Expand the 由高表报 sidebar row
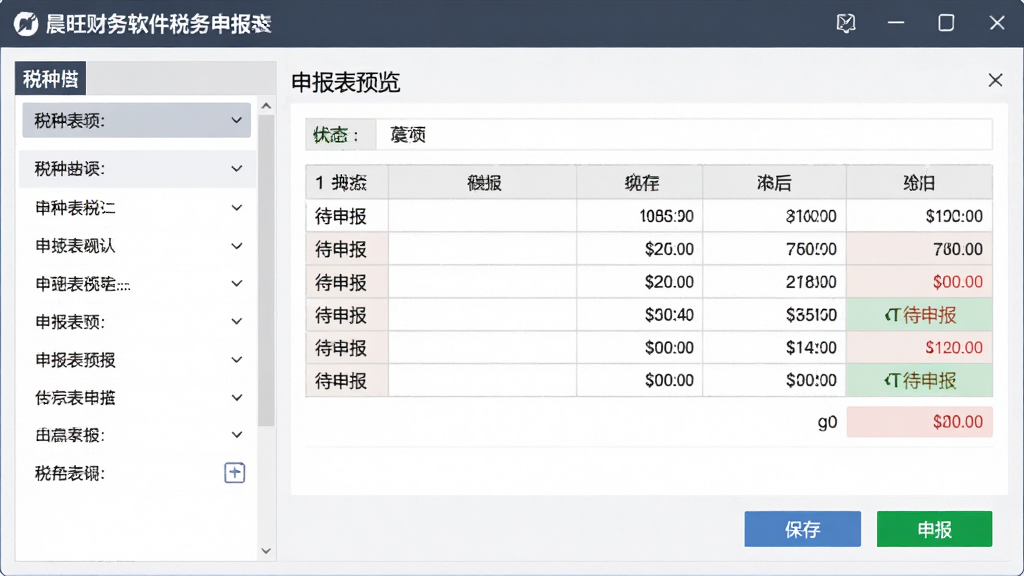The height and width of the screenshot is (576, 1024). click(137, 435)
